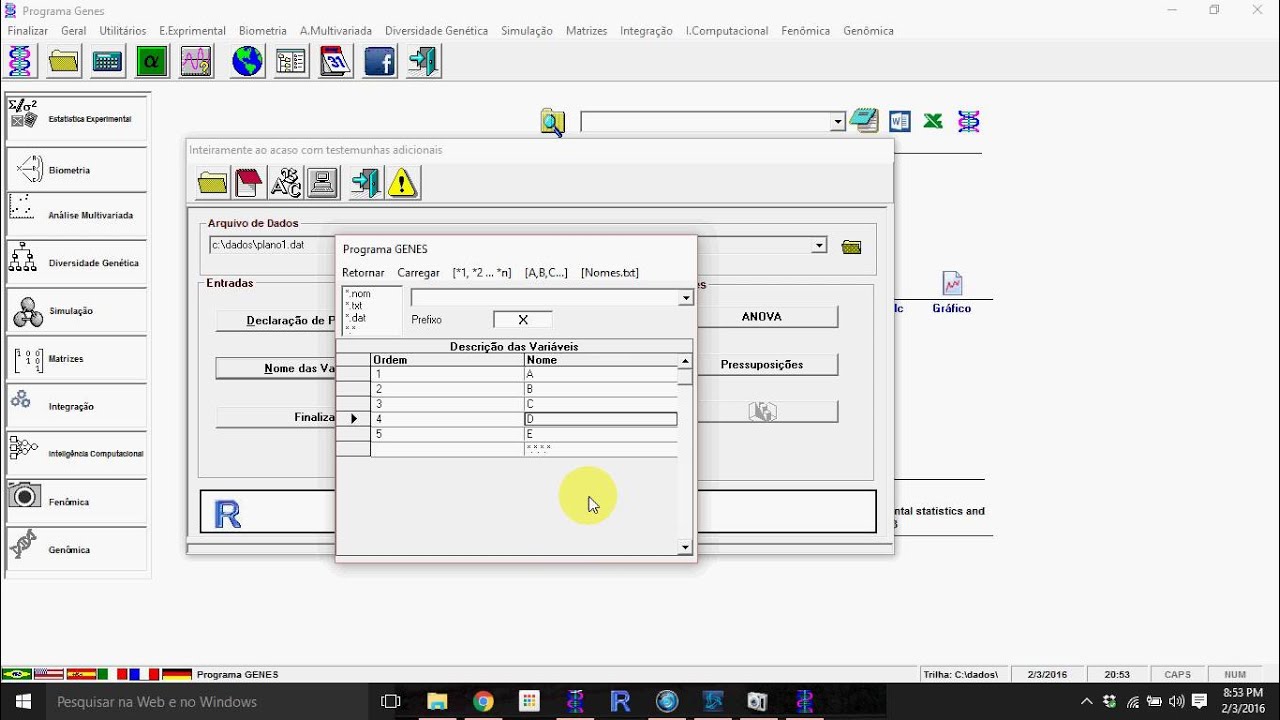
Task: Click Carregar in Programa GENES dialog
Action: coord(419,273)
